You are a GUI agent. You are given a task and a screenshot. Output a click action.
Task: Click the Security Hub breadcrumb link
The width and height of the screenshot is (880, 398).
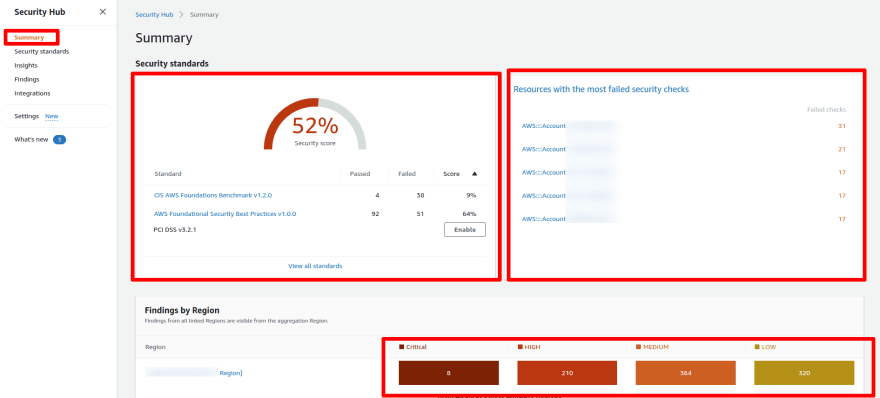coord(154,15)
